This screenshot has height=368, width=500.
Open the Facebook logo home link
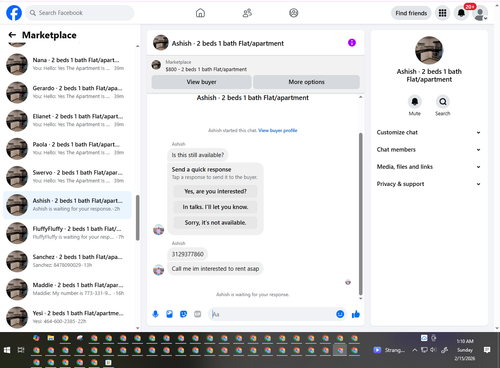(14, 13)
